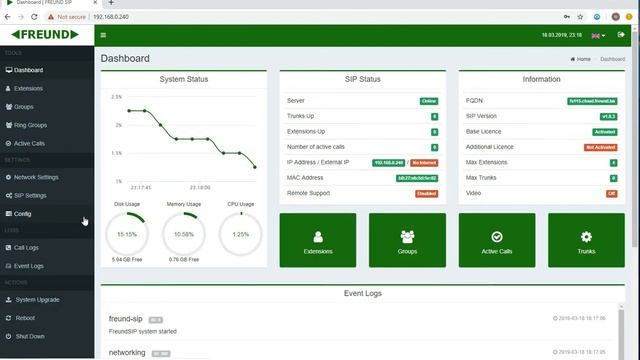Screen dimensions: 640x360
Task: Open Ring Groups in the sidebar
Action: point(47,125)
